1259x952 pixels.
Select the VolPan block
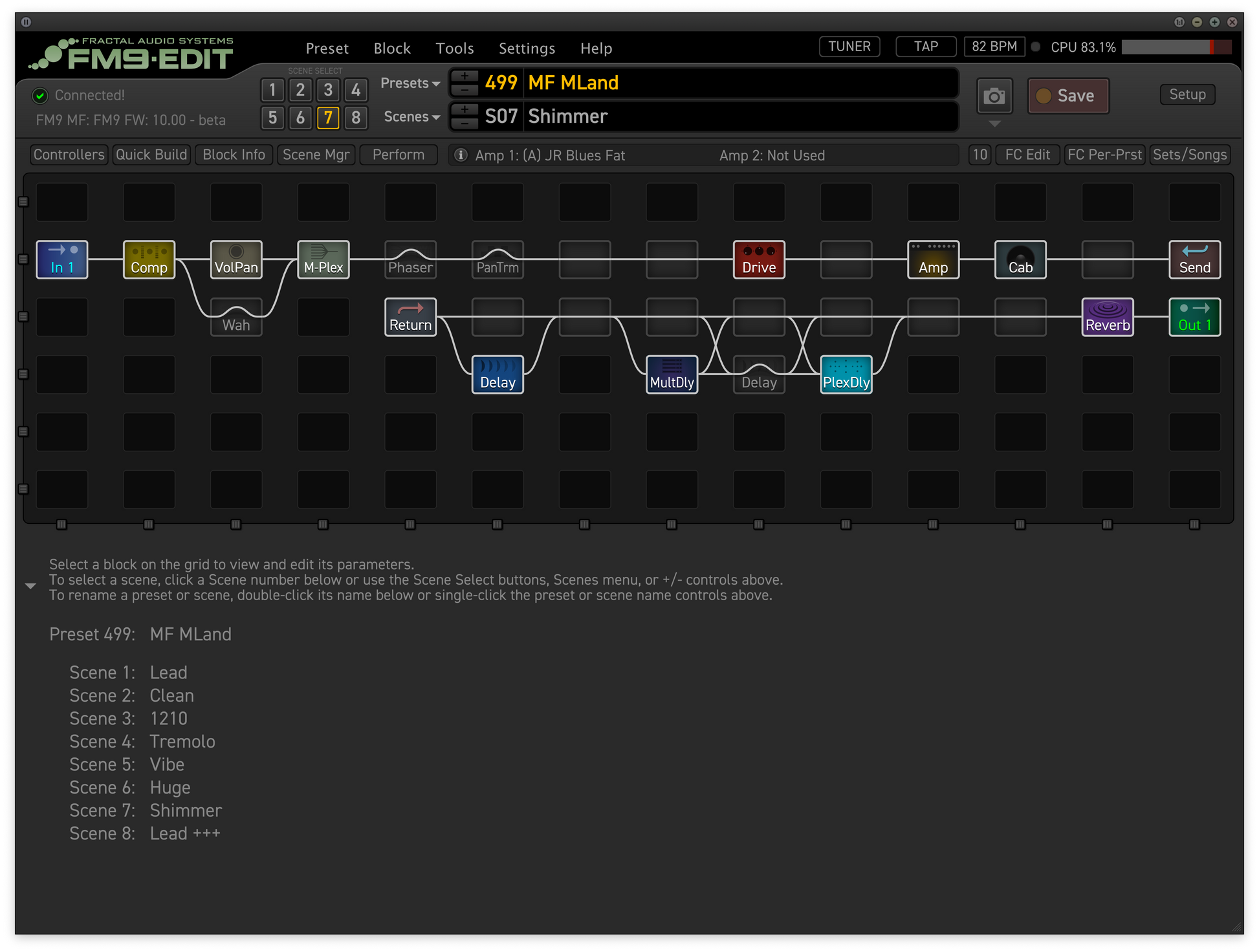pyautogui.click(x=236, y=260)
